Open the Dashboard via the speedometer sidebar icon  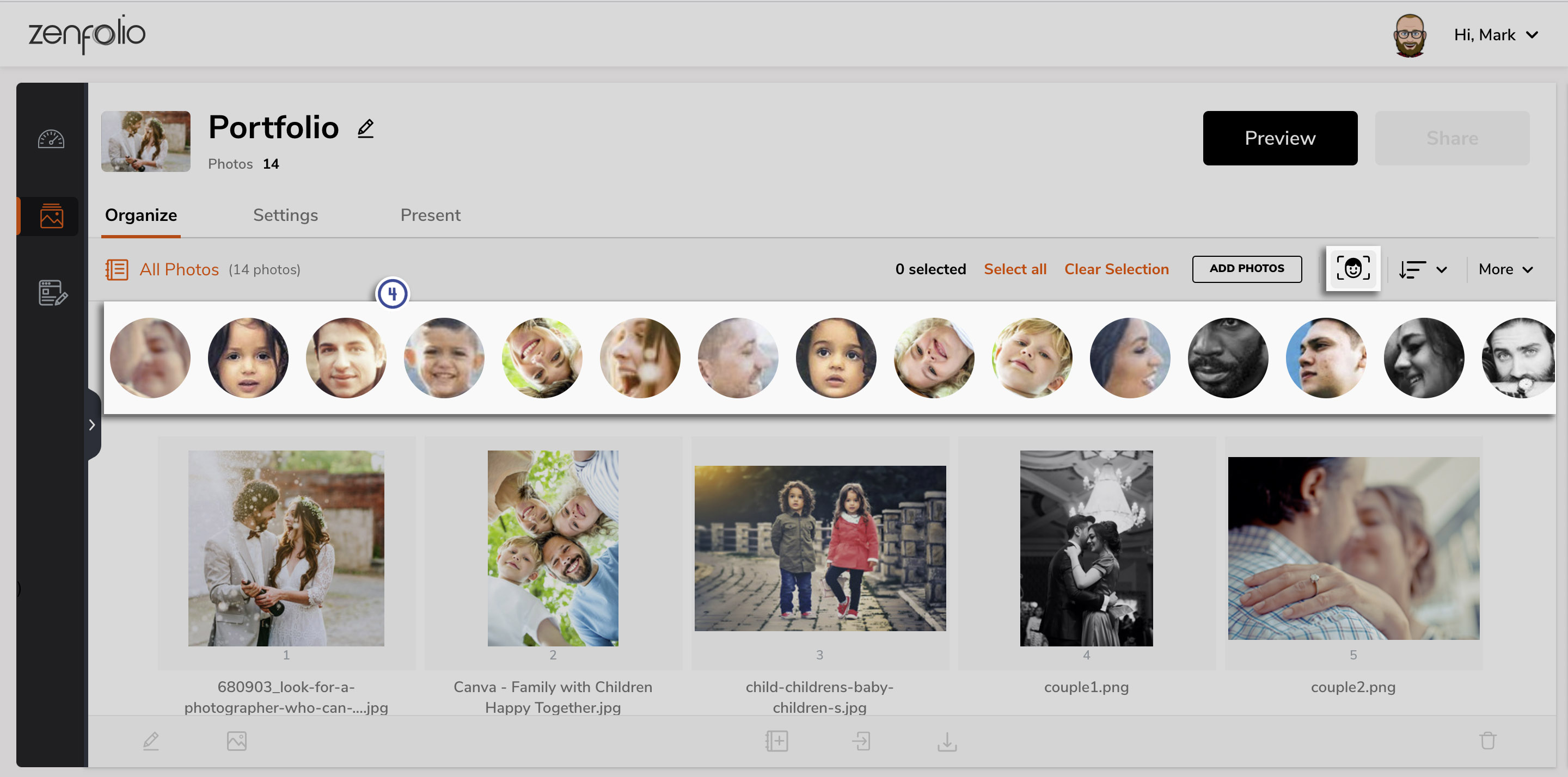click(51, 139)
